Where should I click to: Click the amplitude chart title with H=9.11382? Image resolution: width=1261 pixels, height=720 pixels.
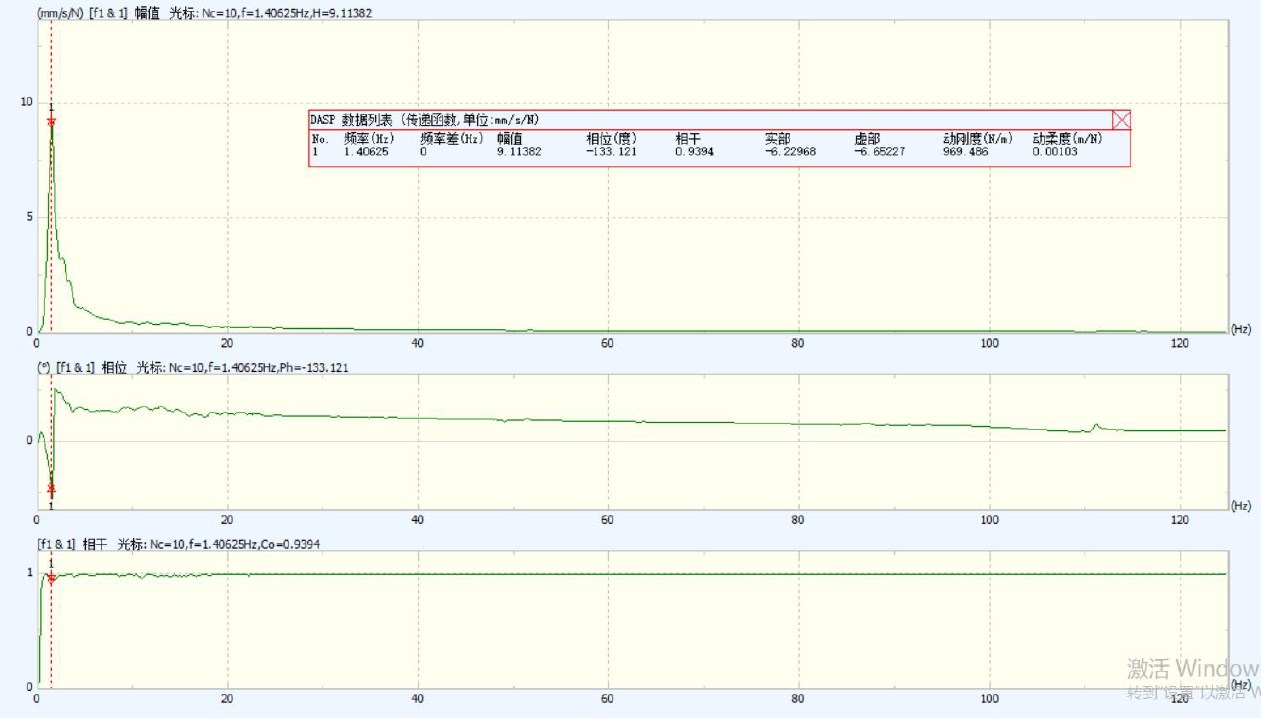206,13
